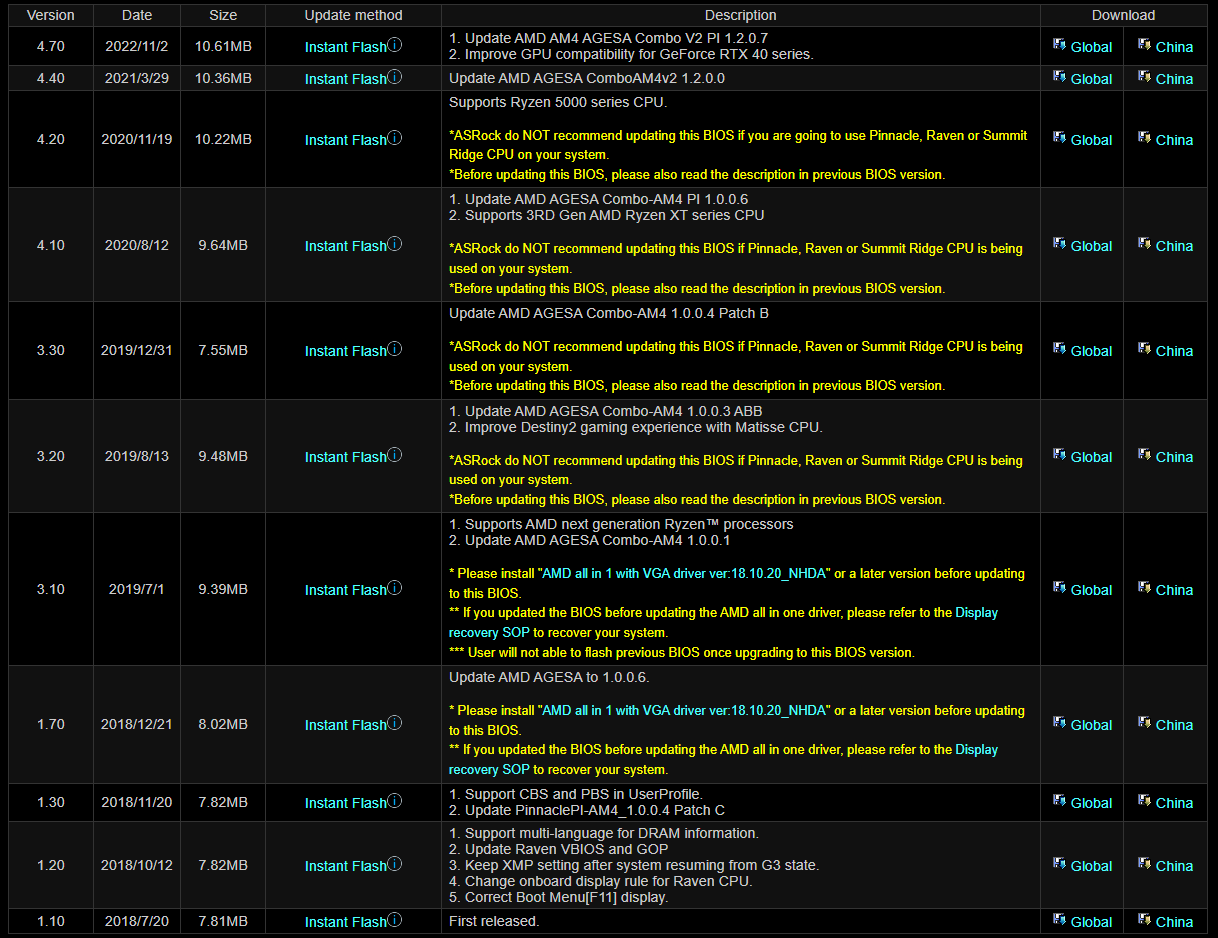Open Instant Flash link for version 1.20

tap(345, 866)
